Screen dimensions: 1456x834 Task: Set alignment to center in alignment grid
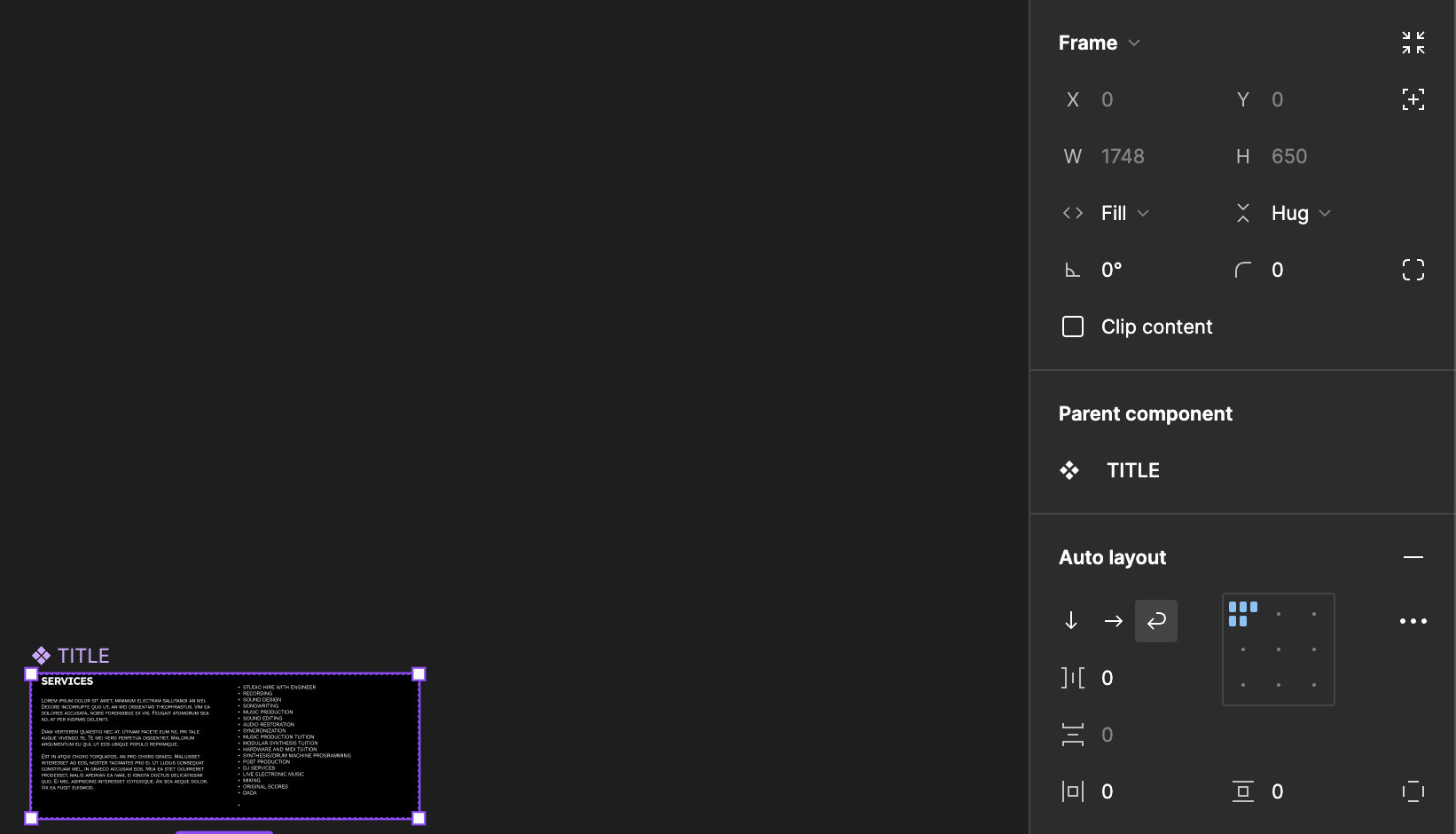pos(1279,649)
